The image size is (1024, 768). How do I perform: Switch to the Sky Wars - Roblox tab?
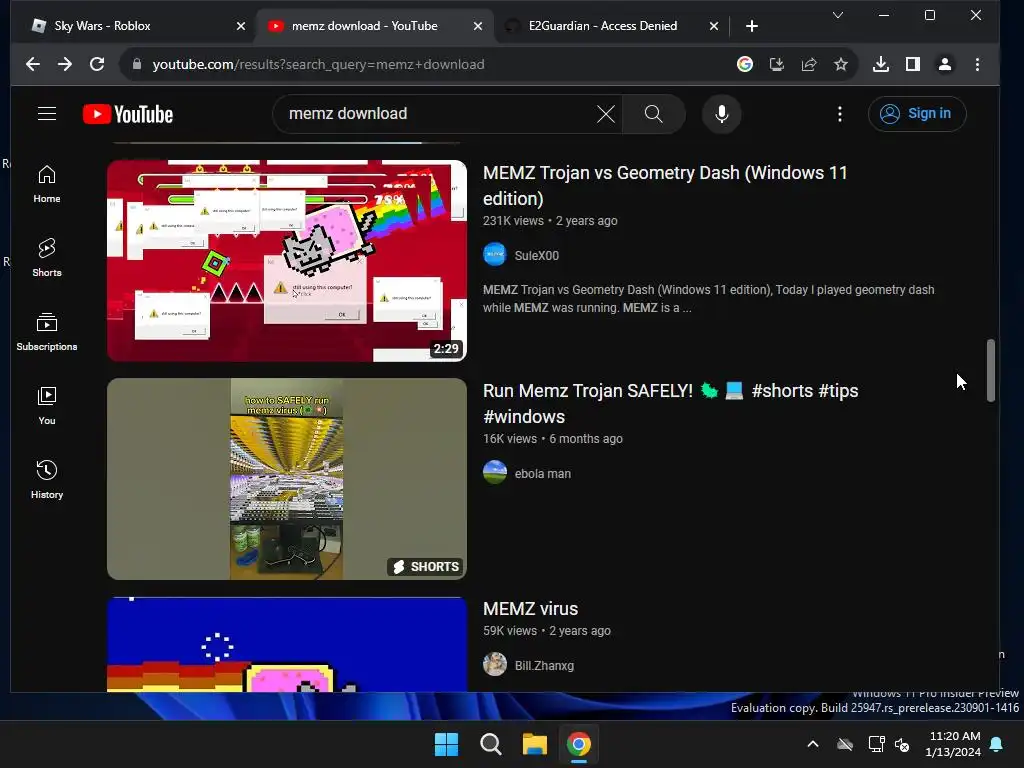[x=133, y=26]
